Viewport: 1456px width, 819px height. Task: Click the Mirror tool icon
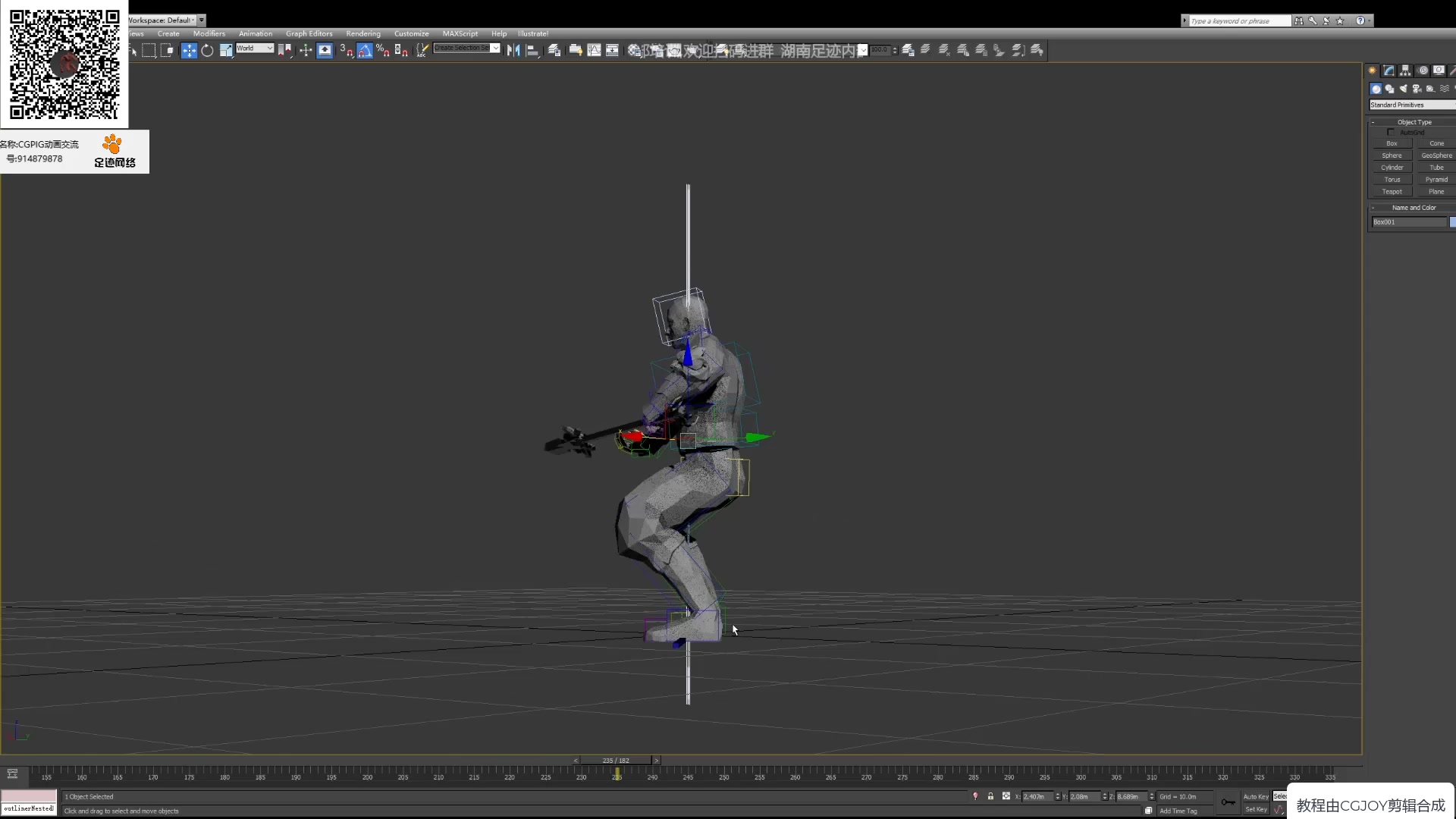pos(513,51)
